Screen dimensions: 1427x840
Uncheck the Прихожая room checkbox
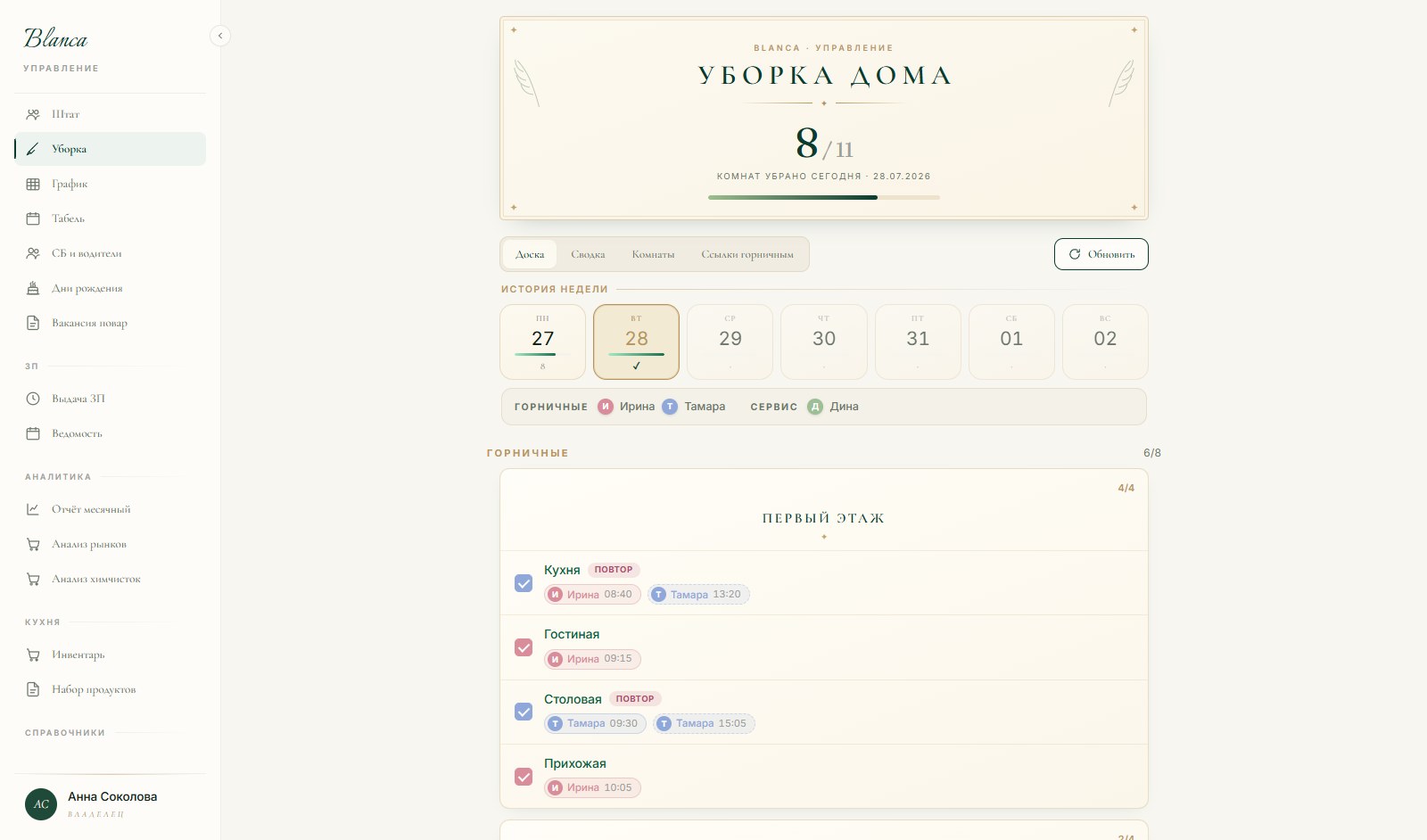point(524,777)
